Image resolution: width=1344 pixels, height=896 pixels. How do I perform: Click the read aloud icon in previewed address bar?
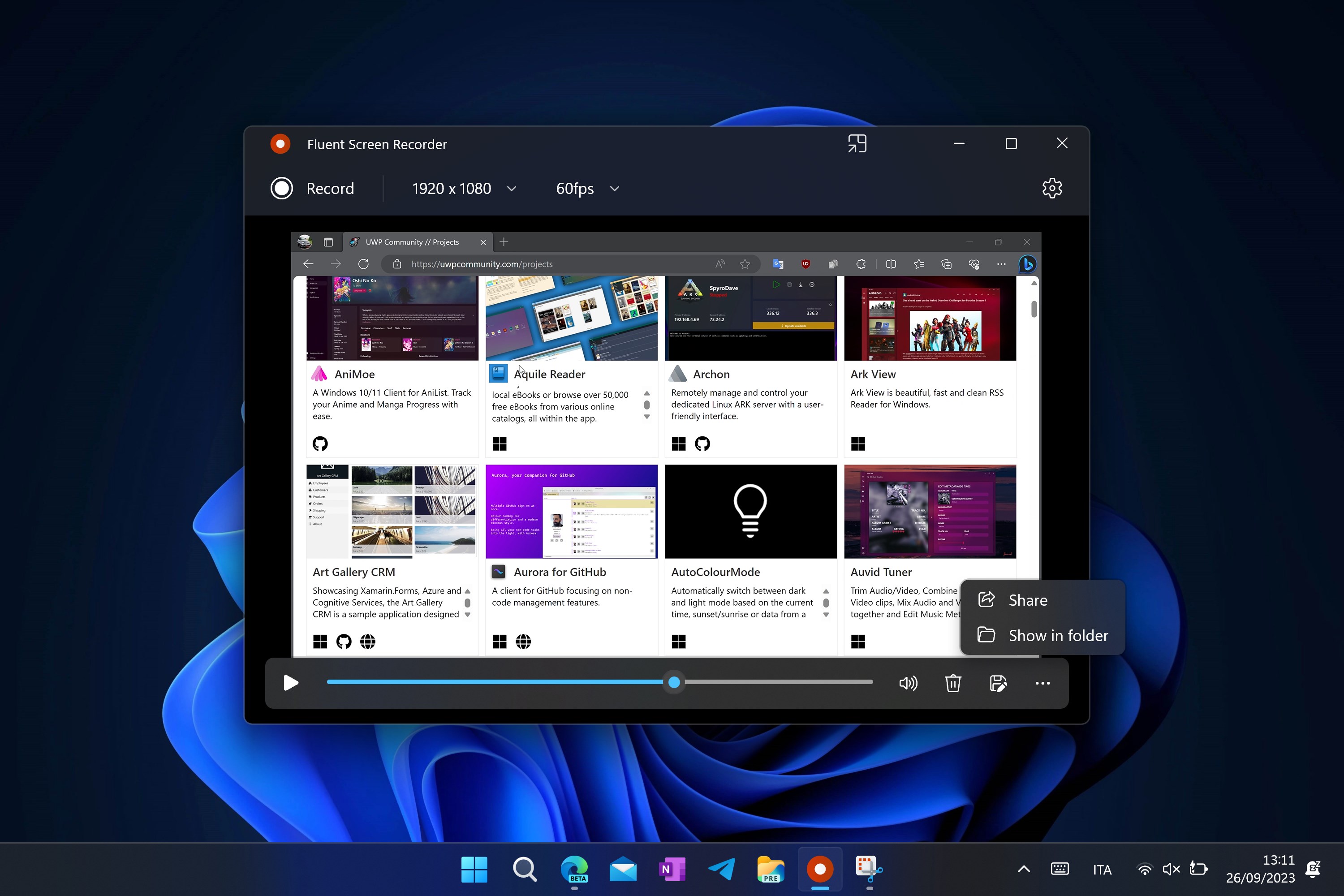tap(720, 264)
